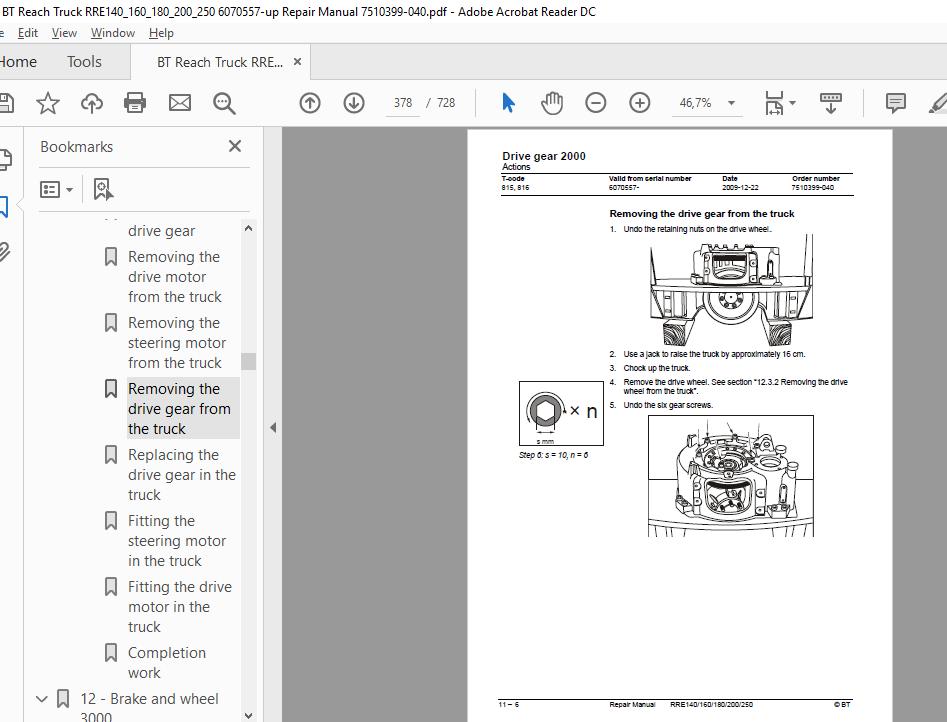This screenshot has height=722, width=947.
Task: Collapse the navigation pane arrow
Action: pyautogui.click(x=273, y=428)
